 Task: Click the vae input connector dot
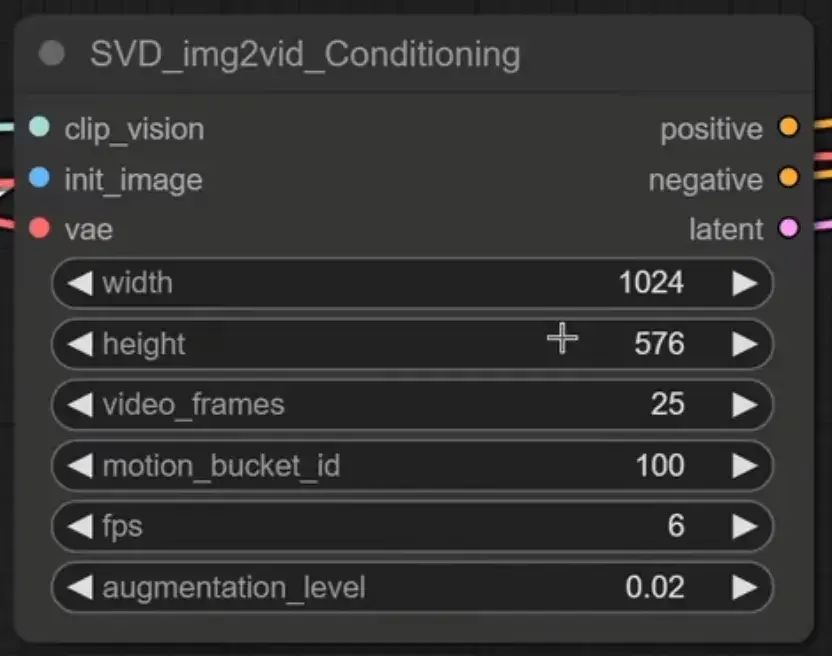click(x=39, y=229)
